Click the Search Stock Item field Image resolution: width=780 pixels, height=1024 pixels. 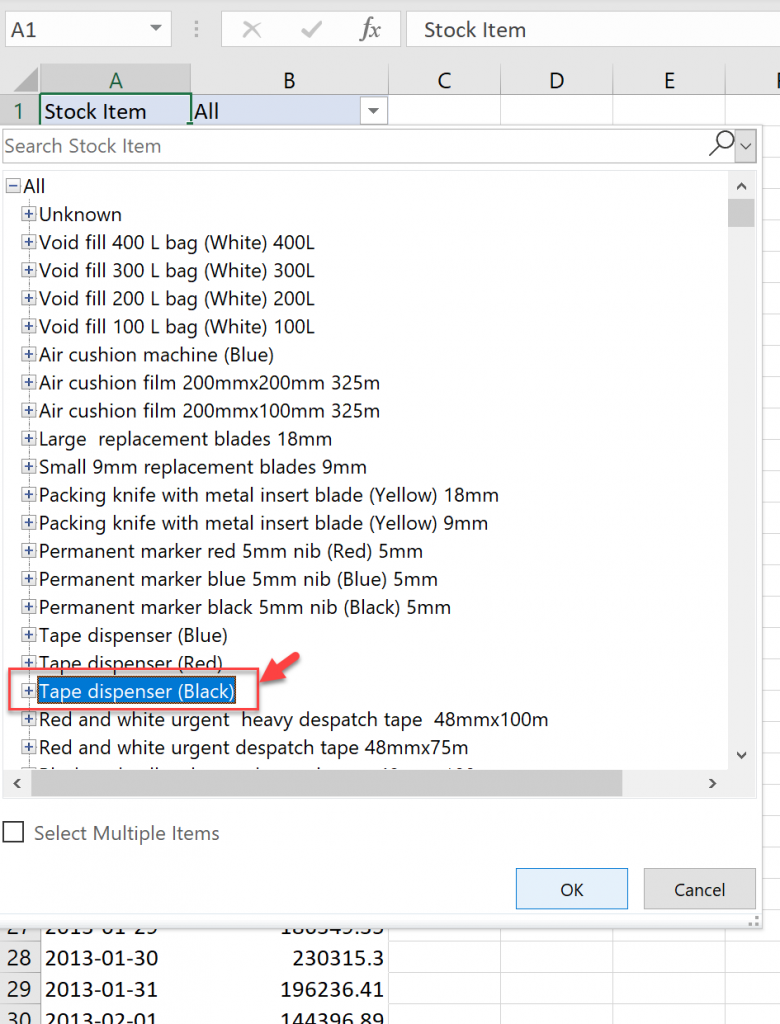[x=350, y=146]
